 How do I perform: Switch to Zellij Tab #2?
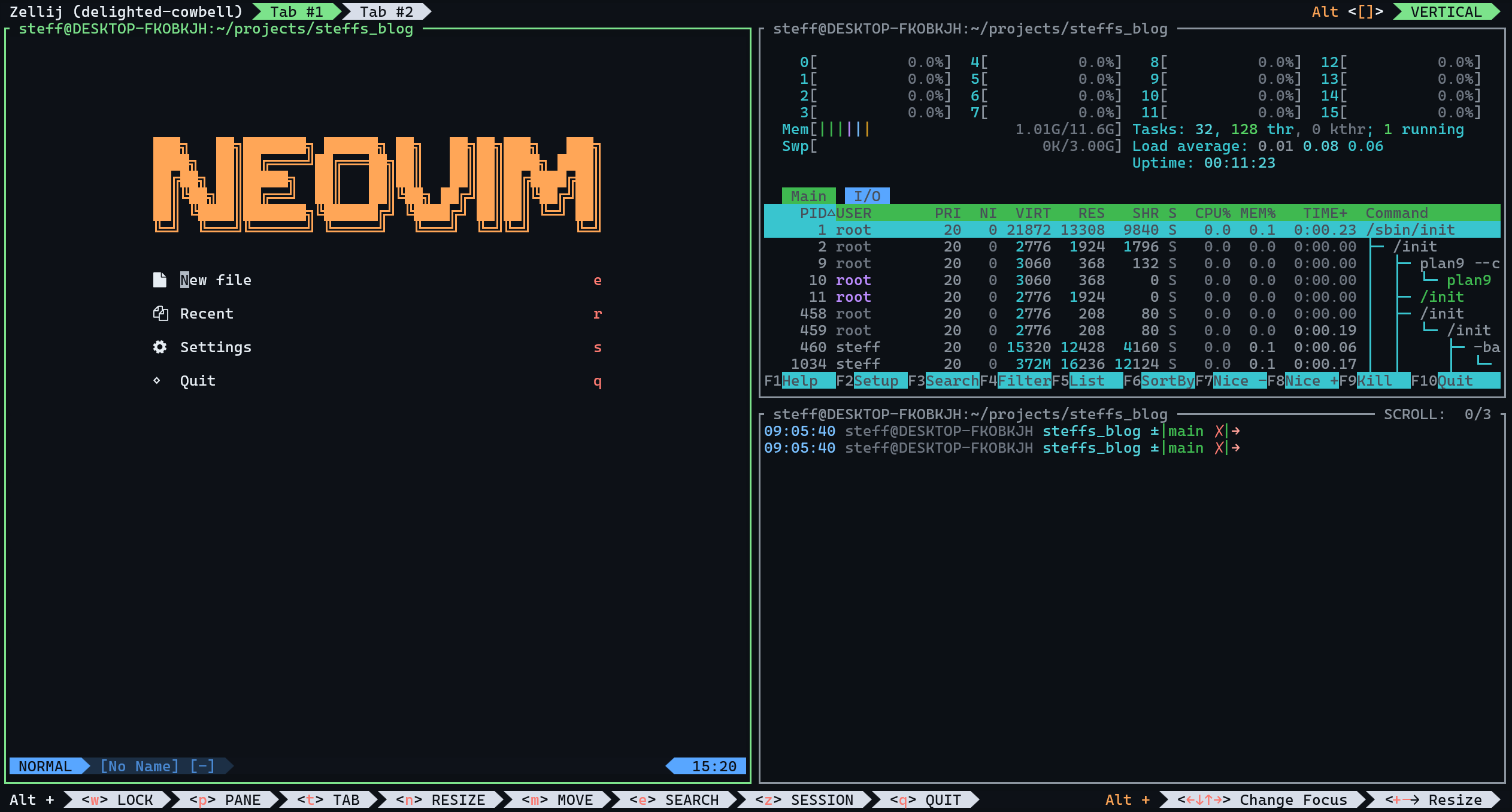pos(387,12)
